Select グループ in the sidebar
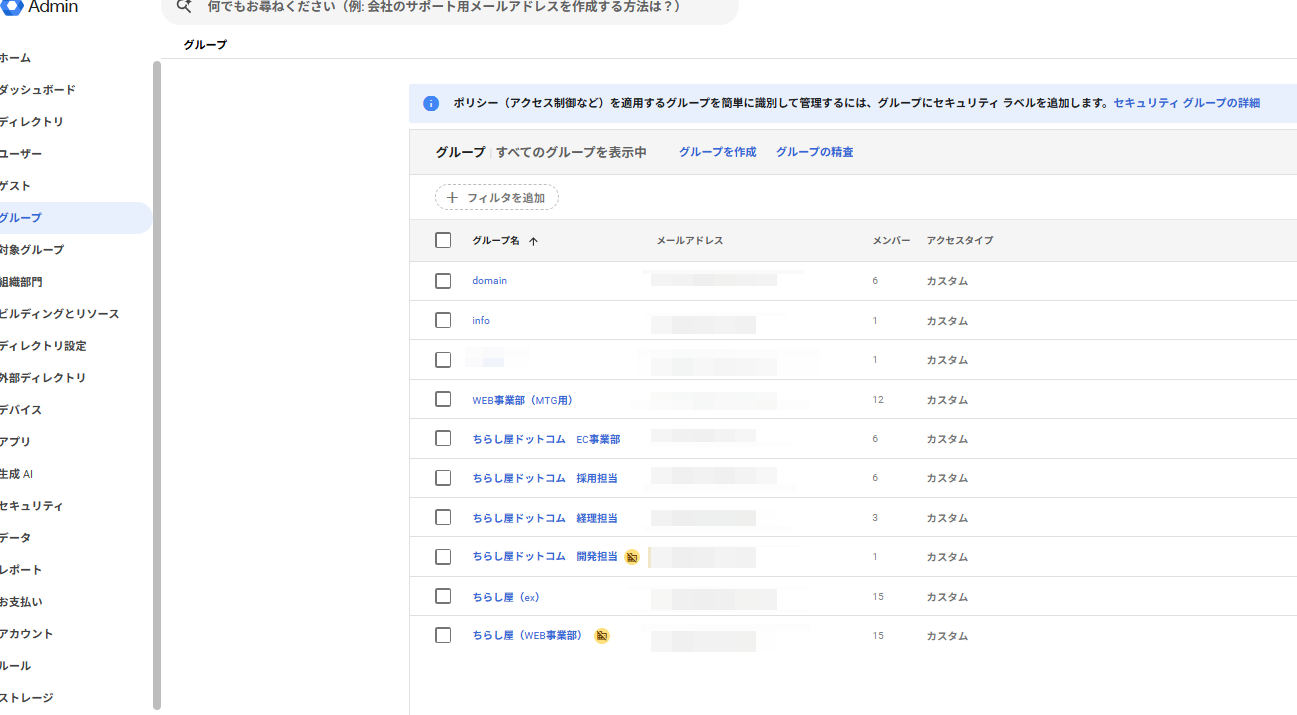Image resolution: width=1297 pixels, height=715 pixels. 75,218
